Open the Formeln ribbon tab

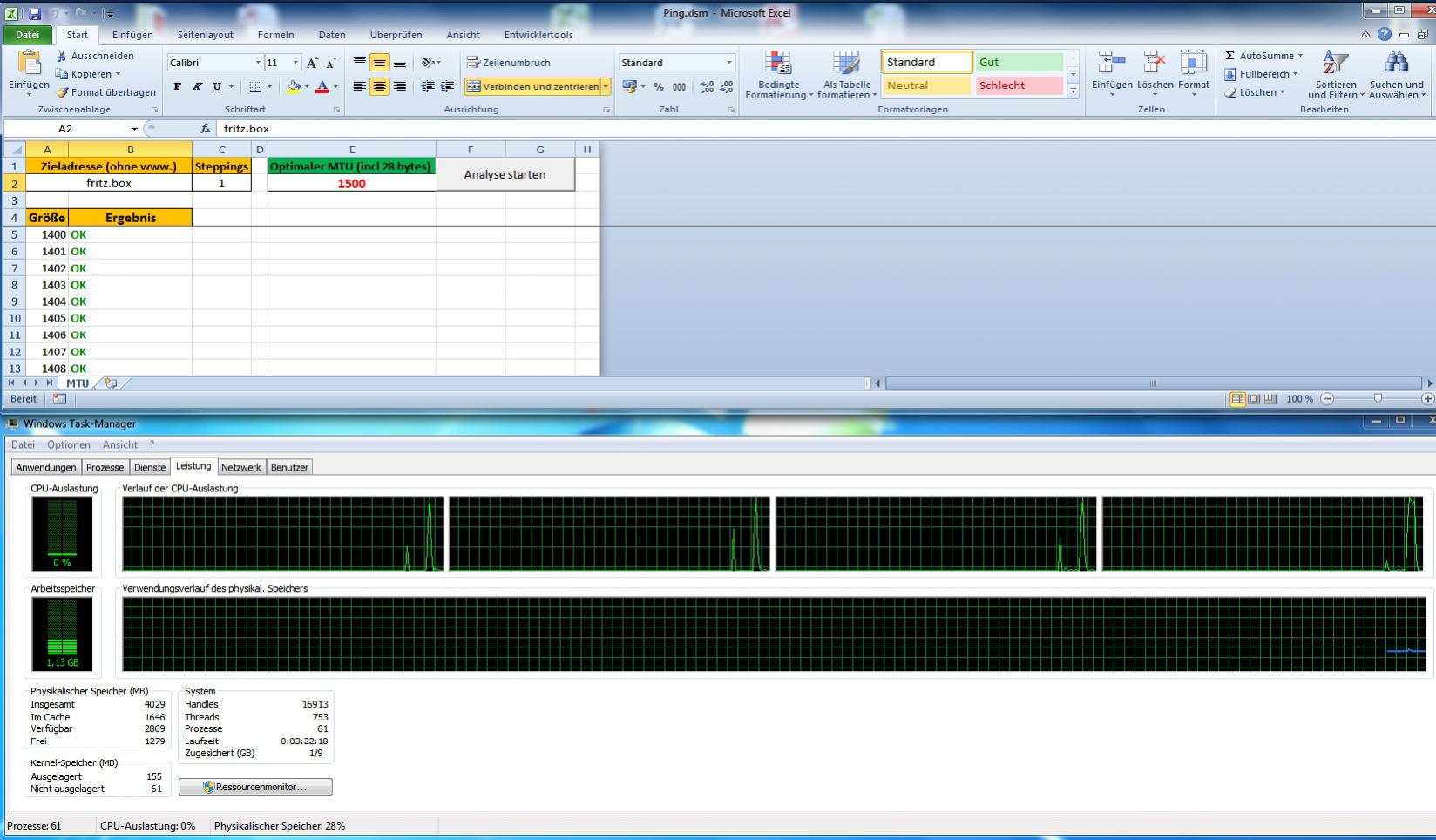point(275,35)
